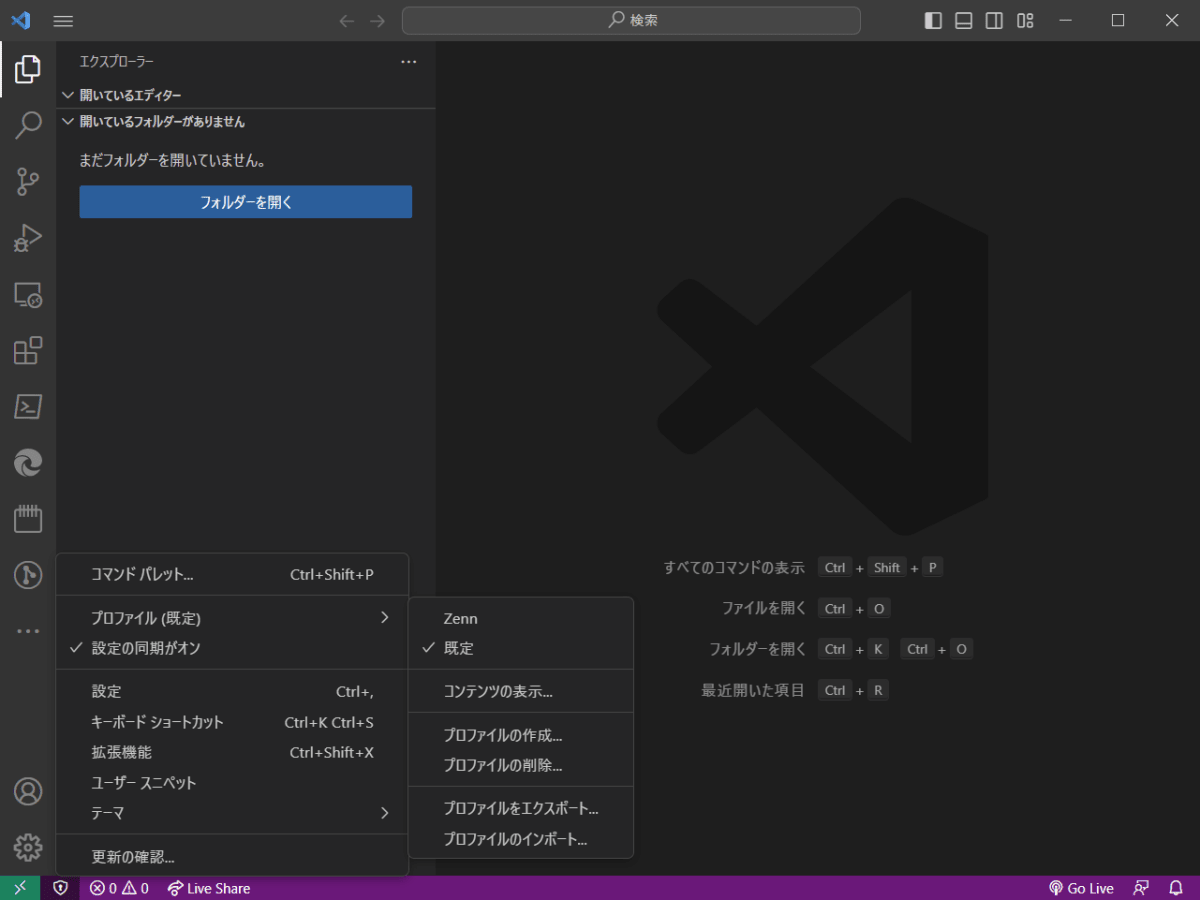This screenshot has height=900, width=1200.
Task: Toggle secondary side bar layout button
Action: click(994, 20)
